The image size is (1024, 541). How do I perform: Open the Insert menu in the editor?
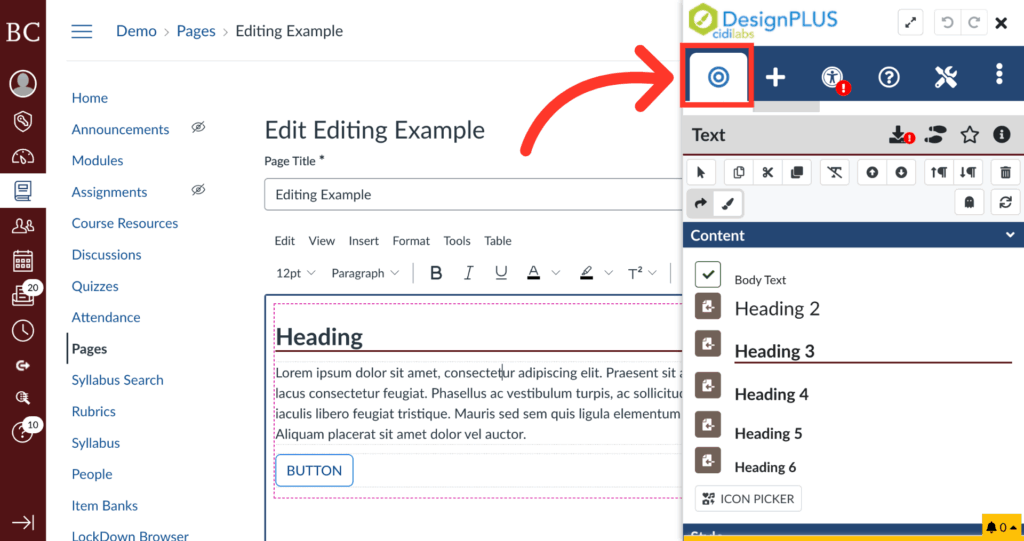(x=363, y=241)
